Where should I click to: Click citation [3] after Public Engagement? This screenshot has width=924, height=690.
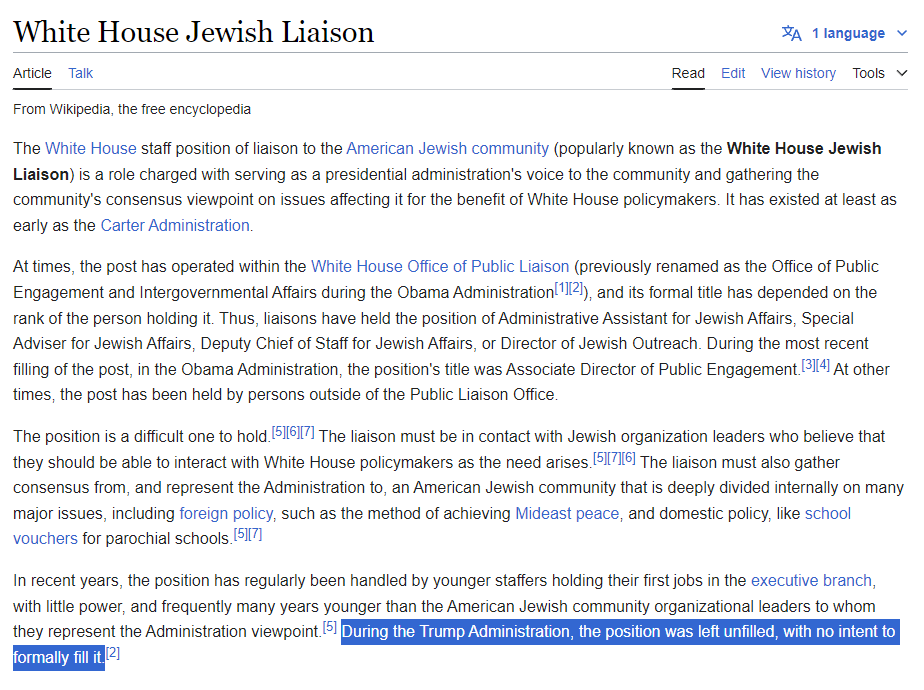tap(808, 364)
